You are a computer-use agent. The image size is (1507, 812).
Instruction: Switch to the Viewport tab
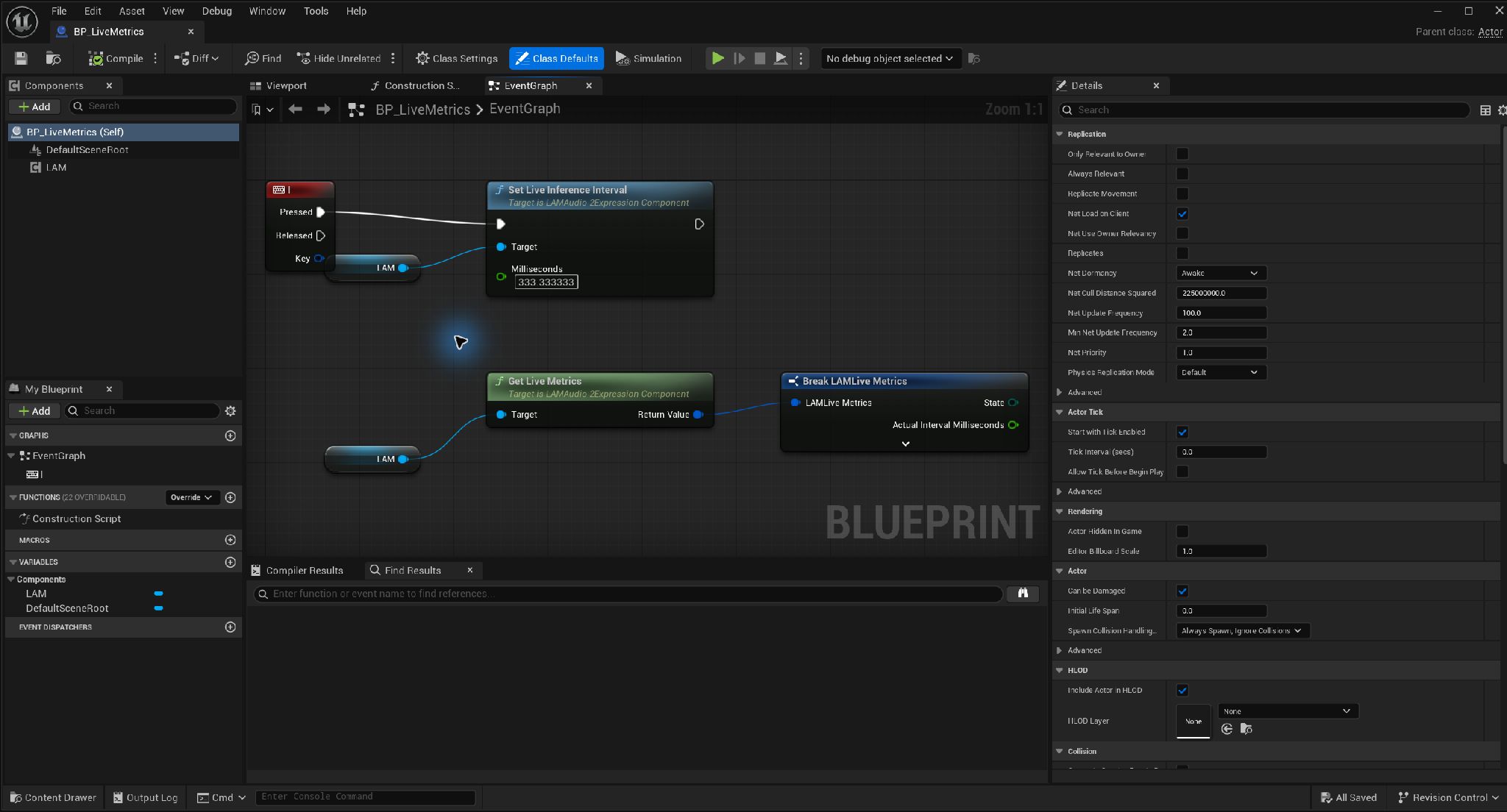(x=278, y=85)
